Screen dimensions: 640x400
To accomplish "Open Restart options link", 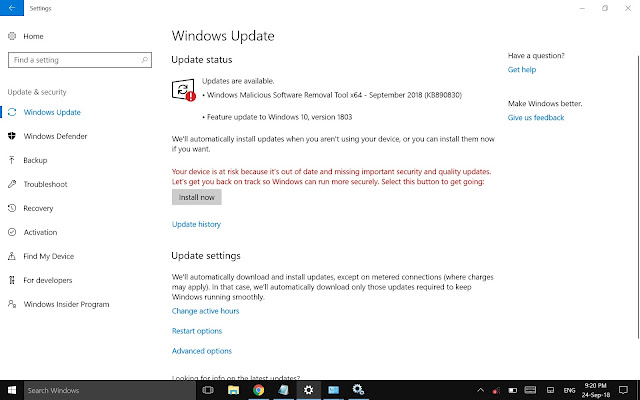I will click(x=197, y=331).
